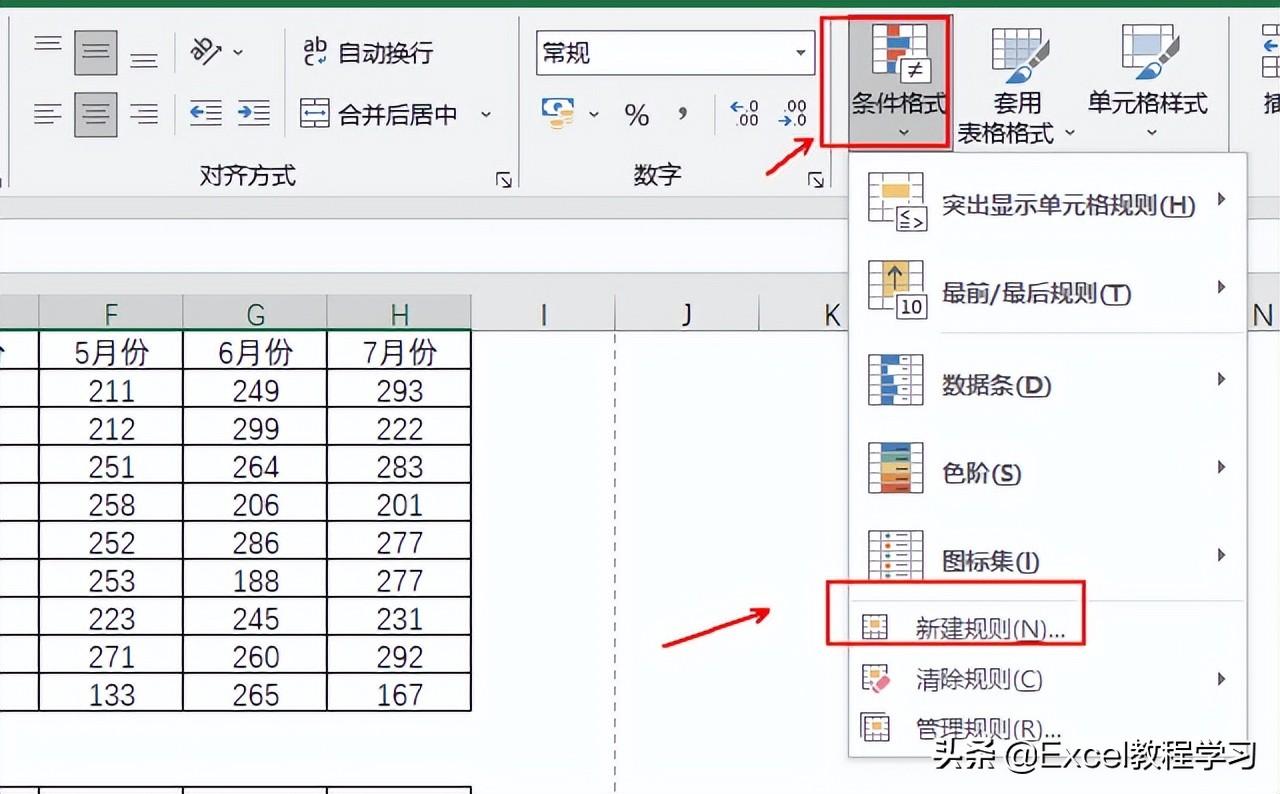Select the cell containing 286
This screenshot has height=794, width=1280.
(x=255, y=542)
